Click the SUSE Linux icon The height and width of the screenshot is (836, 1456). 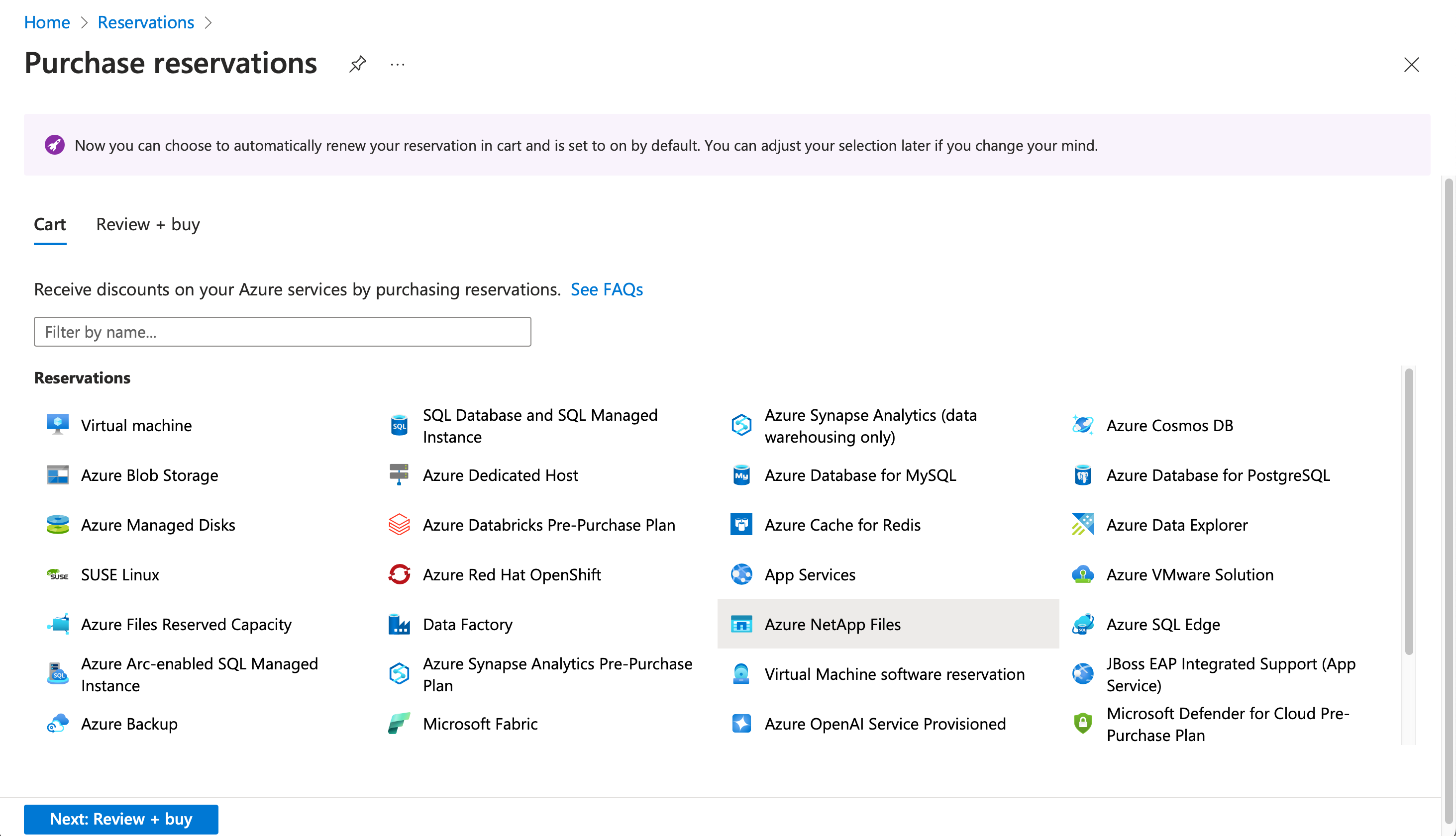point(57,574)
